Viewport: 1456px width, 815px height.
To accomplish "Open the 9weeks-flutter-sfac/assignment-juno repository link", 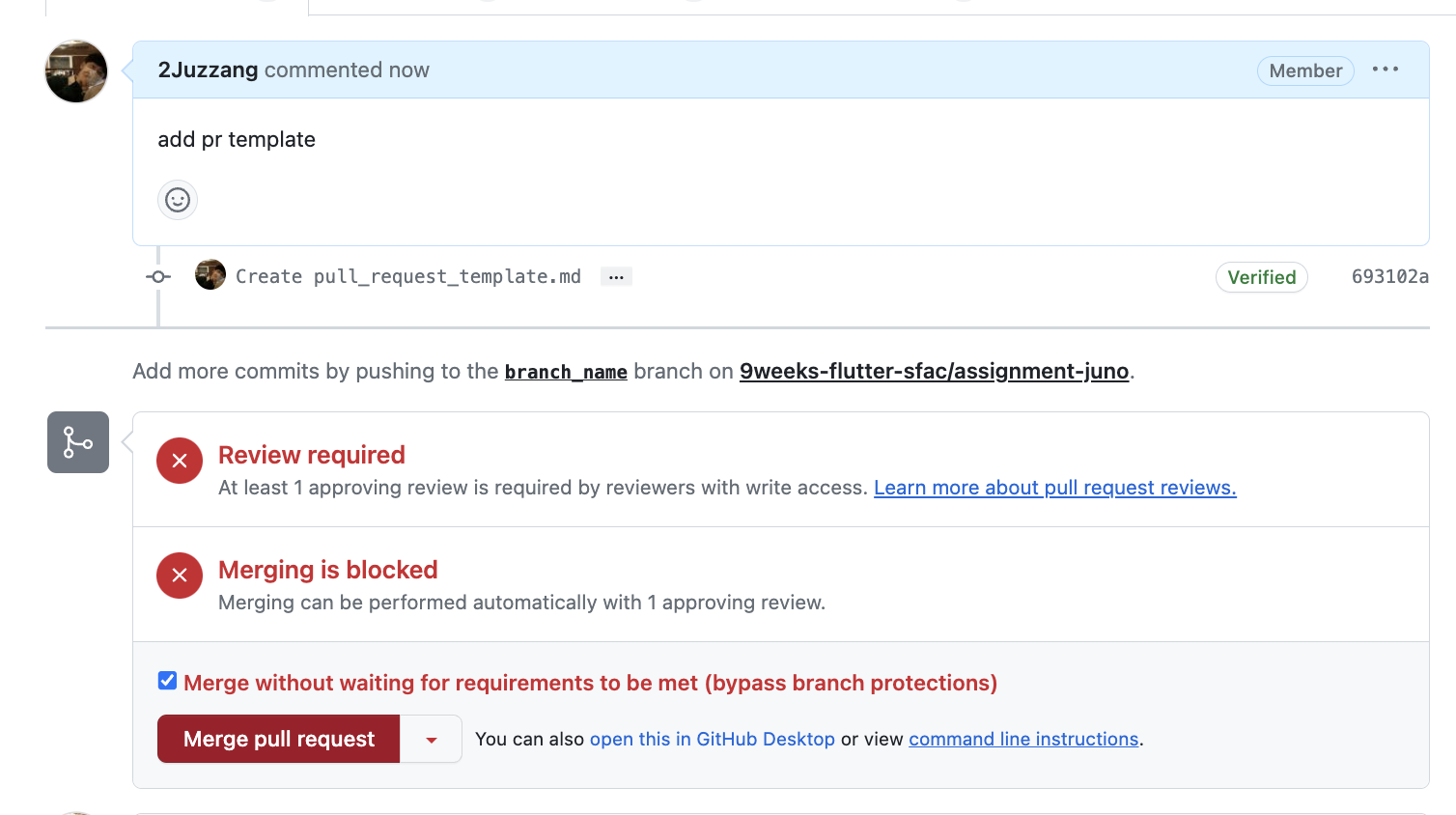I will (934, 372).
